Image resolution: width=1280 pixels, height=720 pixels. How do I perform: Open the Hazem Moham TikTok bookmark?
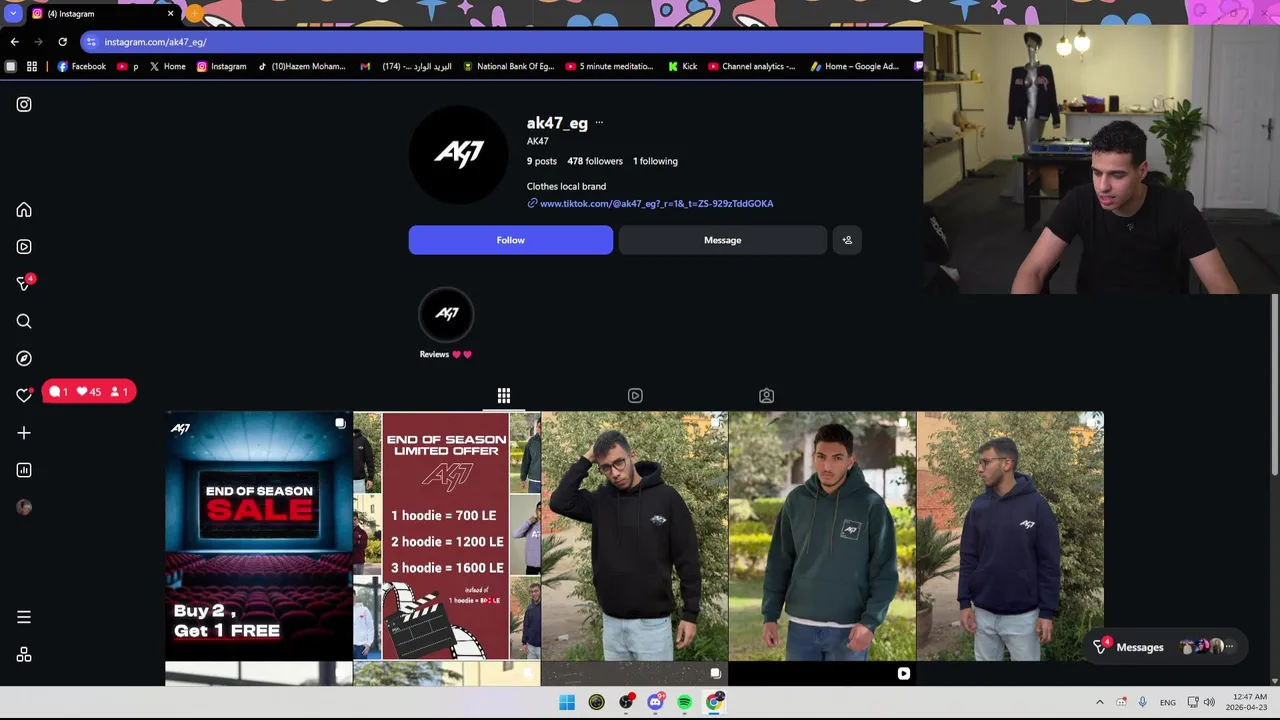tap(301, 67)
